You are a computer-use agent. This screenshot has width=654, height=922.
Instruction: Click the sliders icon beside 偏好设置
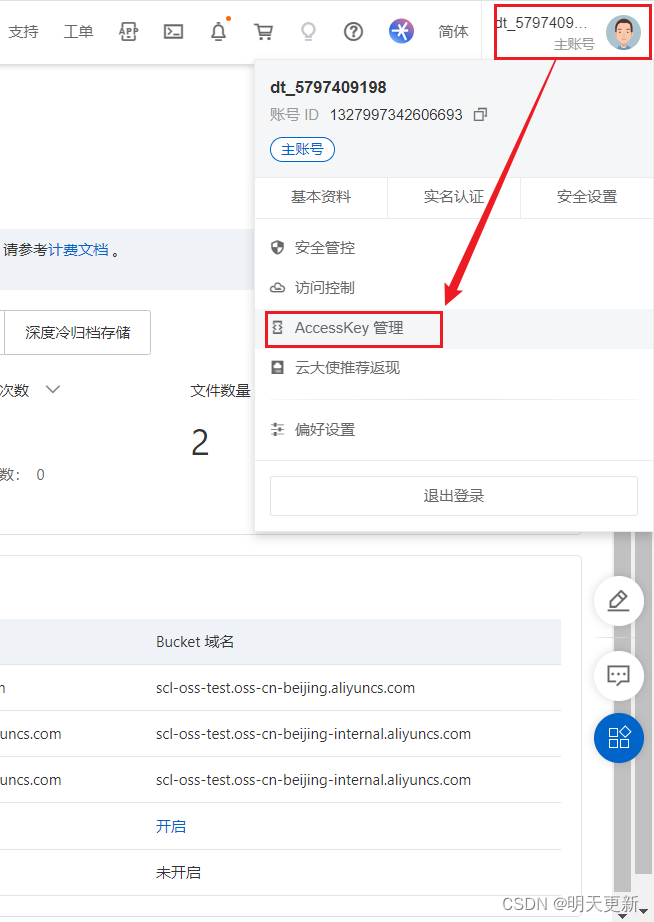[277, 429]
